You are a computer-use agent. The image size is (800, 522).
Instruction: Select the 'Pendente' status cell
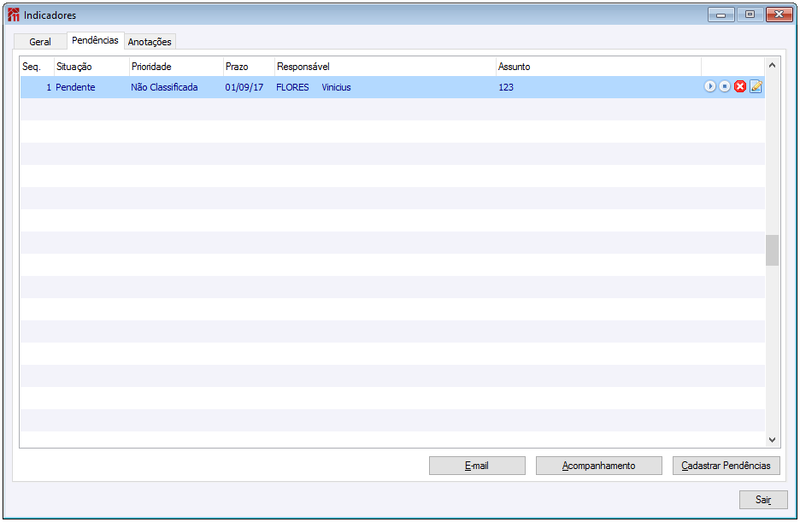point(76,87)
